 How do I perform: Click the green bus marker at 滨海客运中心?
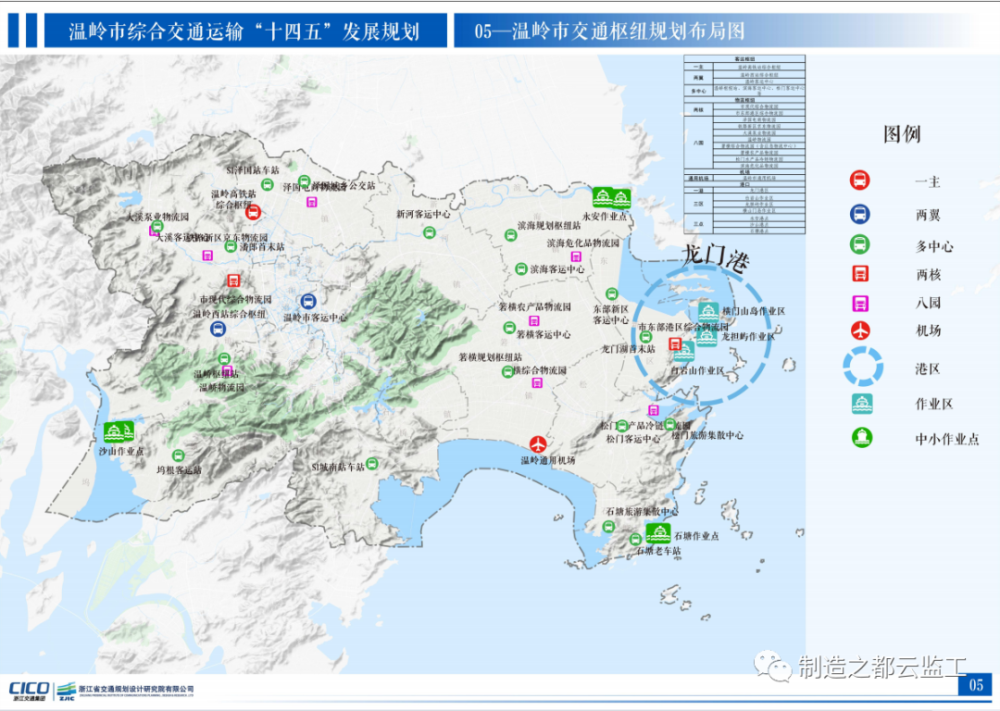pos(521,269)
